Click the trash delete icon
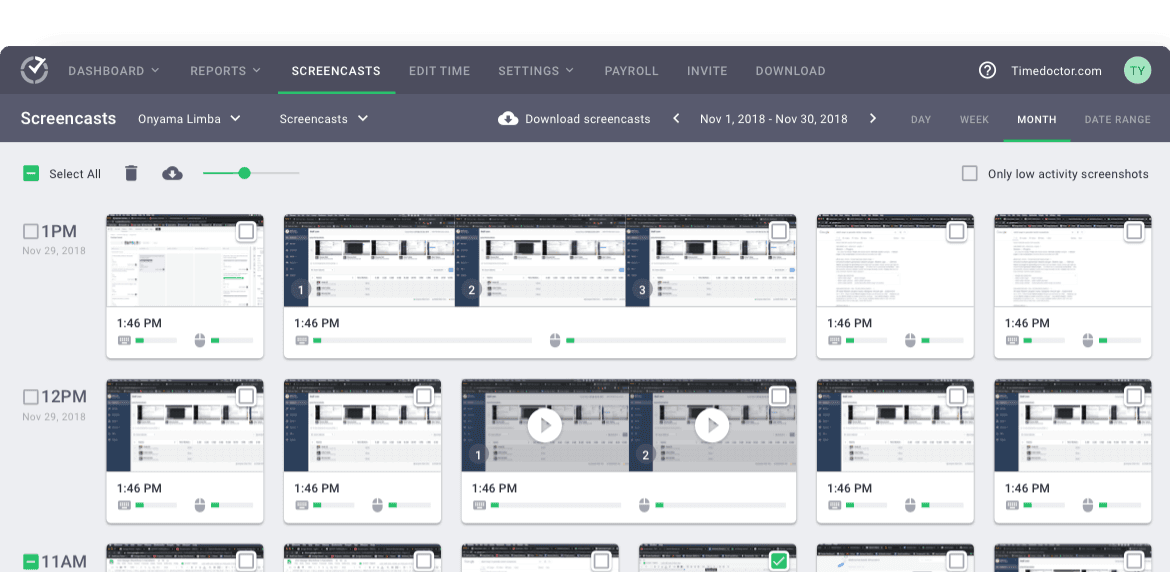 131,173
